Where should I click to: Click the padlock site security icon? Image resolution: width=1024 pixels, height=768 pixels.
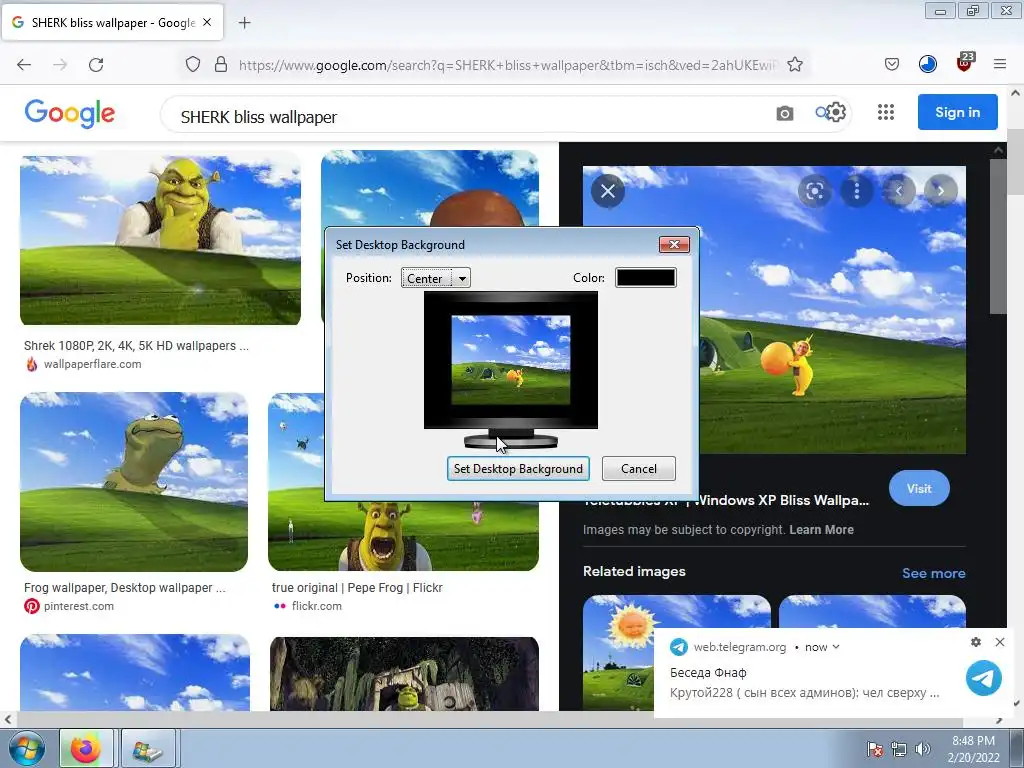pos(221,64)
